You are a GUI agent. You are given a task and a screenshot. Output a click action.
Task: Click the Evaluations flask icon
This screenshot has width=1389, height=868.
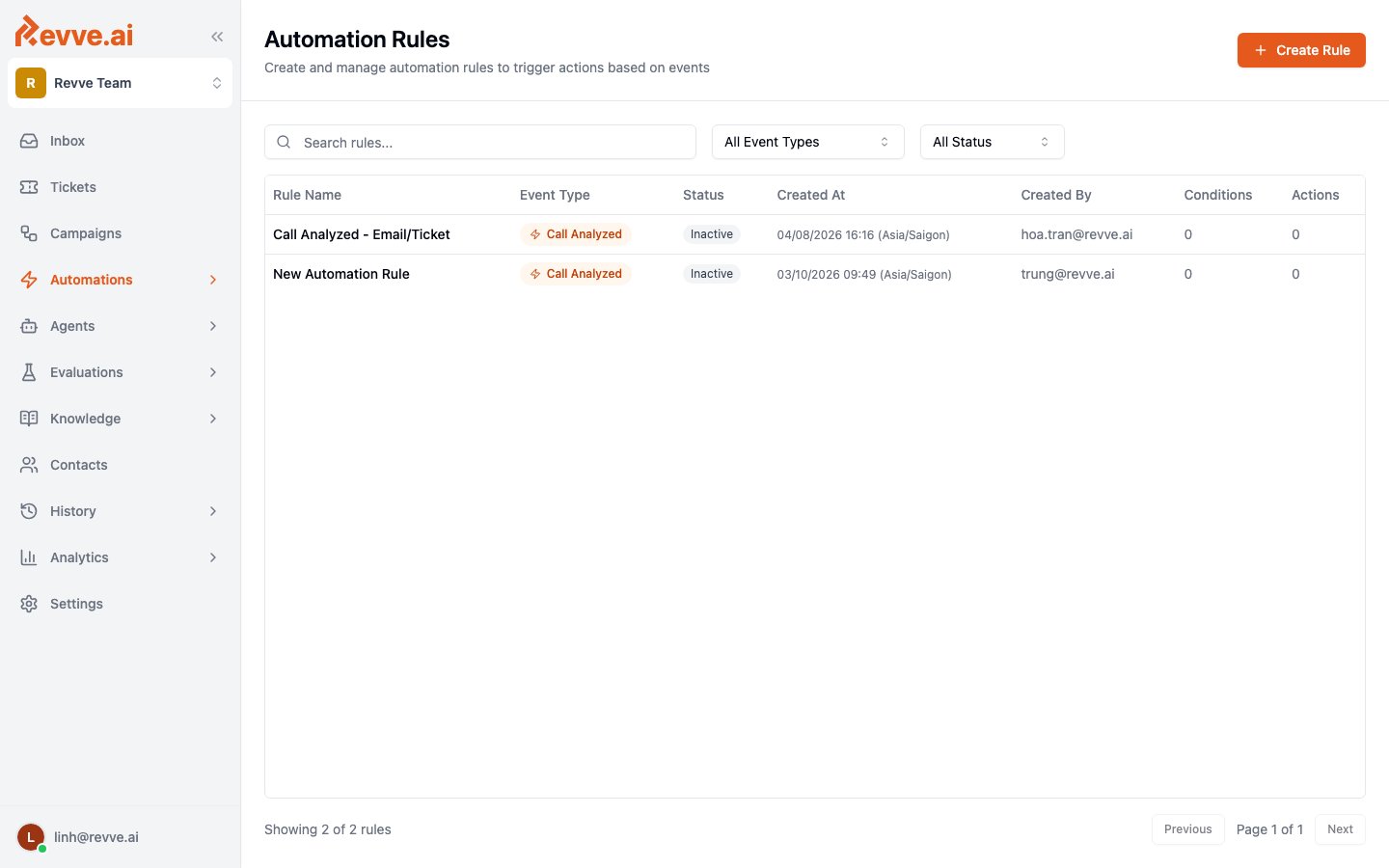point(29,372)
